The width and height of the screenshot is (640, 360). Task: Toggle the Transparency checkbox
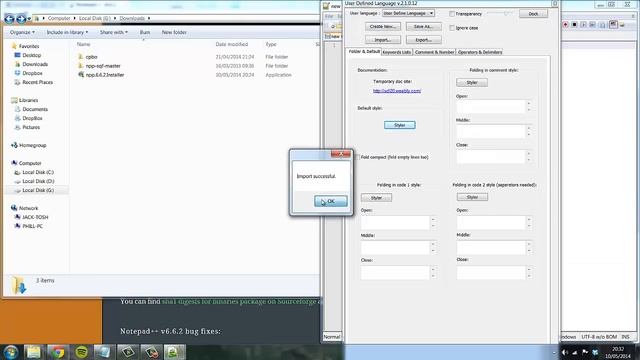[452, 14]
